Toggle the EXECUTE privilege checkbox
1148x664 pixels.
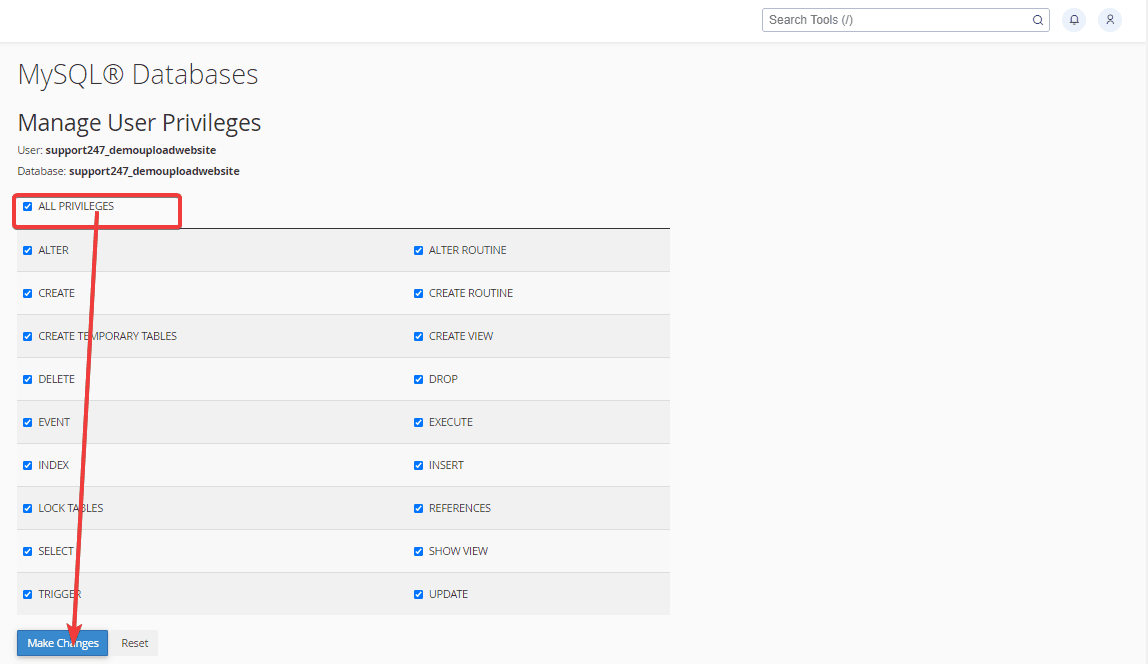pyautogui.click(x=419, y=423)
